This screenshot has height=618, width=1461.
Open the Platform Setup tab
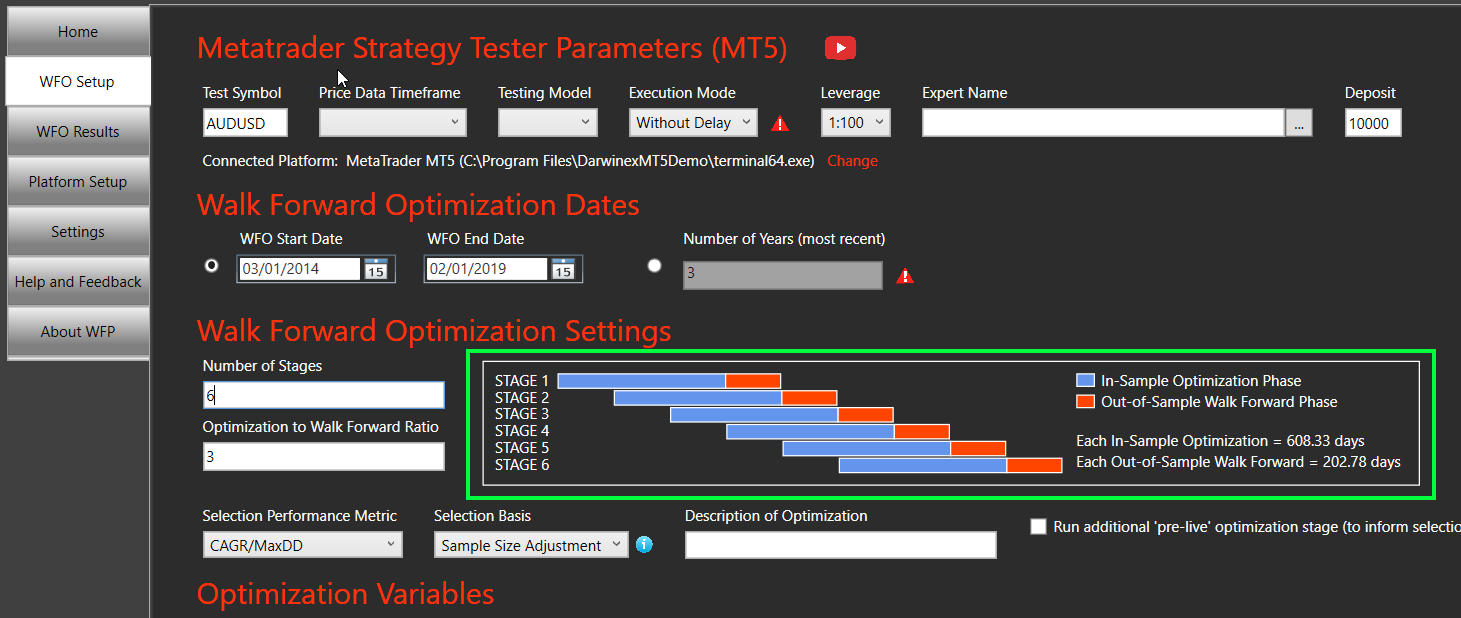click(x=78, y=182)
